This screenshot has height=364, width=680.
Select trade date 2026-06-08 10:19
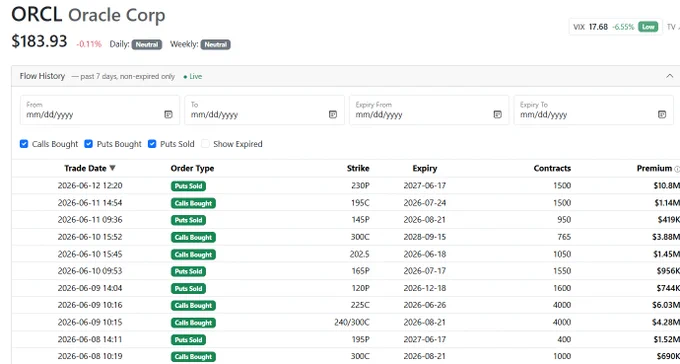pos(90,357)
